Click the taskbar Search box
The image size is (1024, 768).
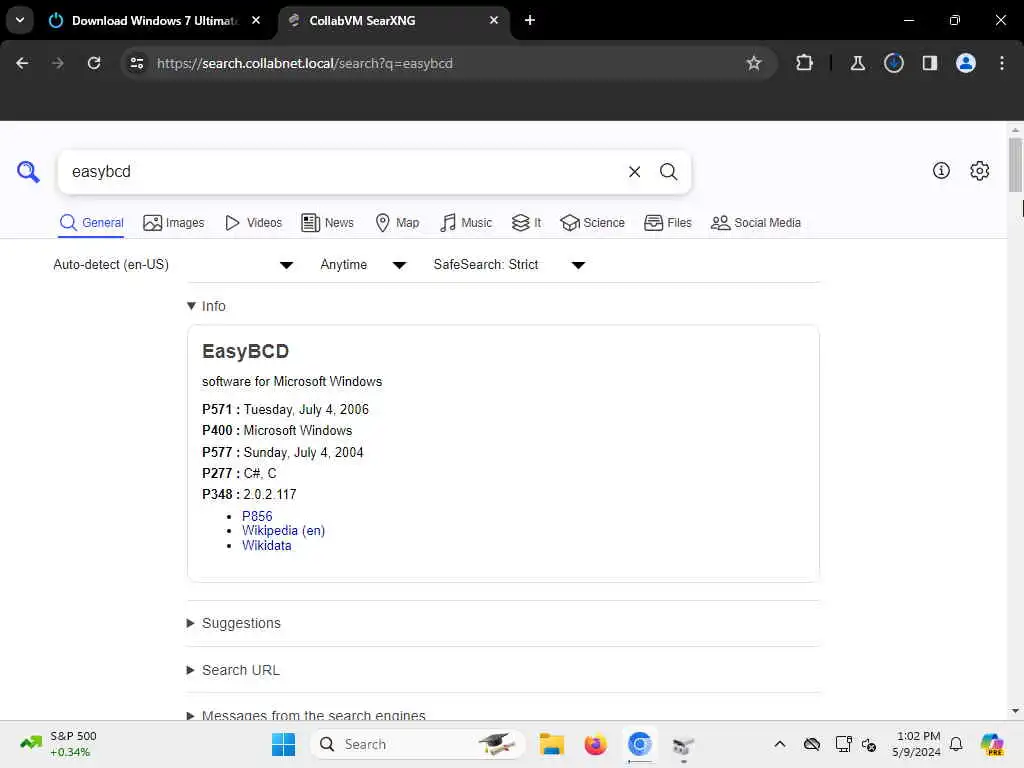[x=418, y=744]
